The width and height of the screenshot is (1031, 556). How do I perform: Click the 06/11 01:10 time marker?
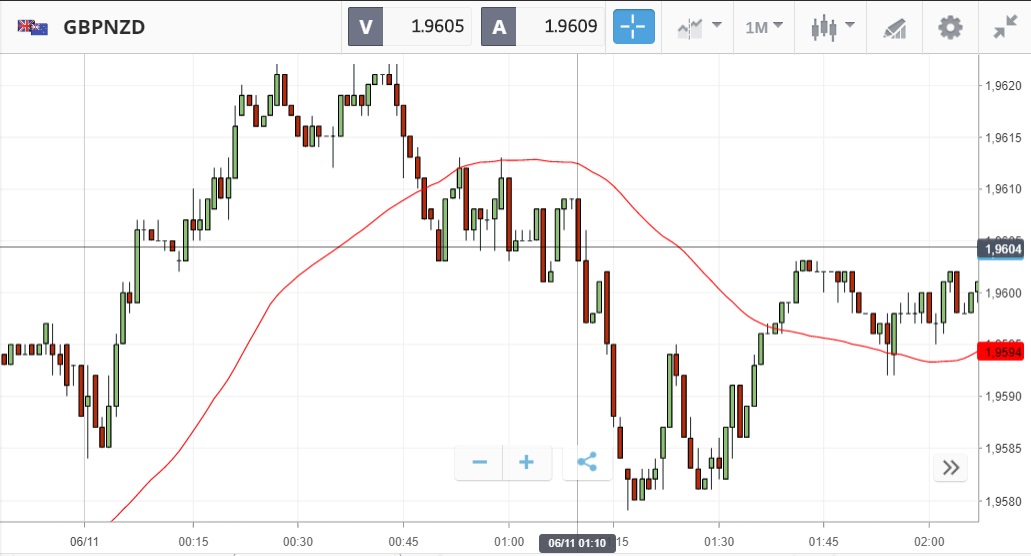[x=575, y=543]
